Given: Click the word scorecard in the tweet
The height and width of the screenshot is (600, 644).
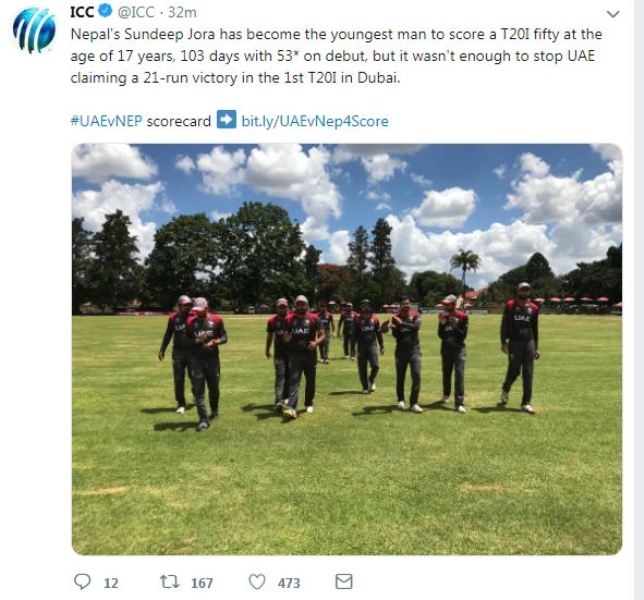Looking at the screenshot, I should [179, 121].
